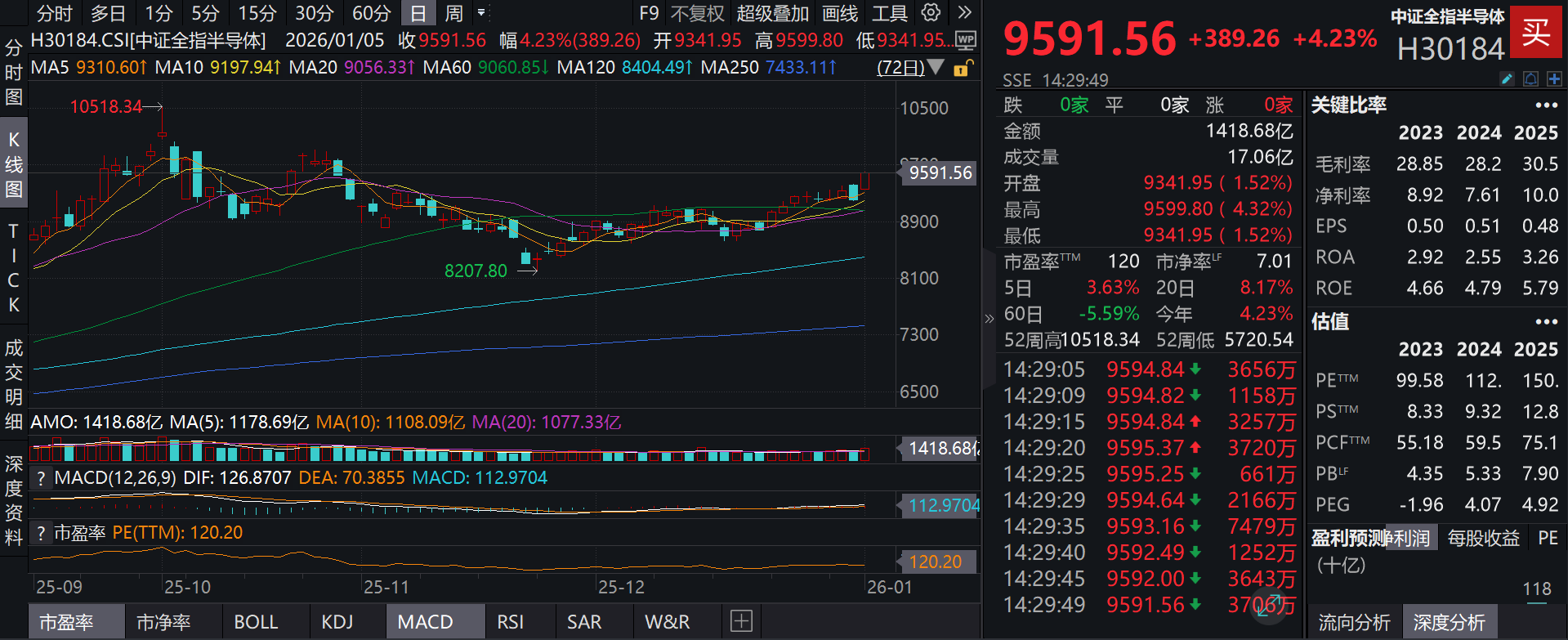
Task: Open the 画线 drawing tools
Action: (839, 14)
